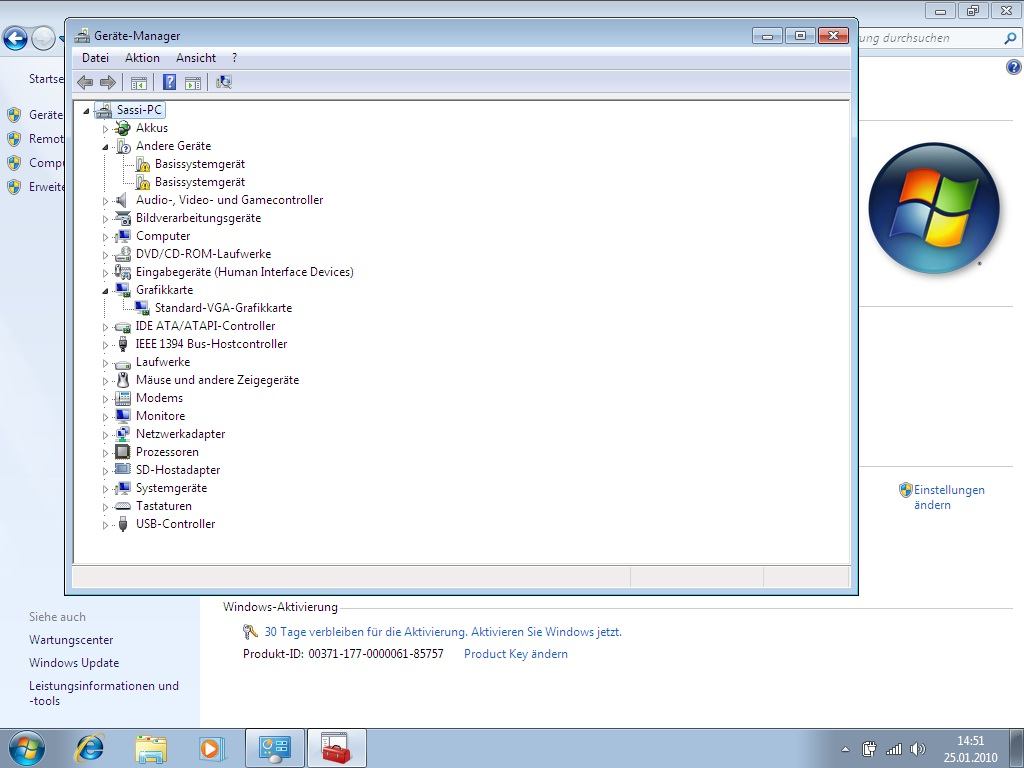Collapse the Sassi-PC root node
Viewport: 1024px width, 768px height.
point(86,111)
